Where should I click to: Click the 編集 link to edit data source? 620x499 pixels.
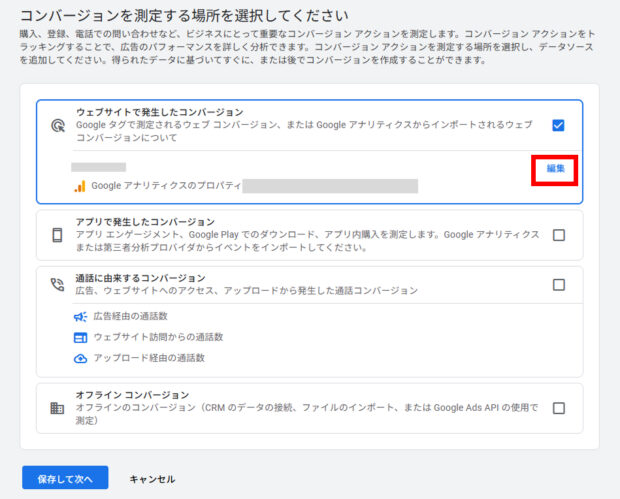point(555,169)
